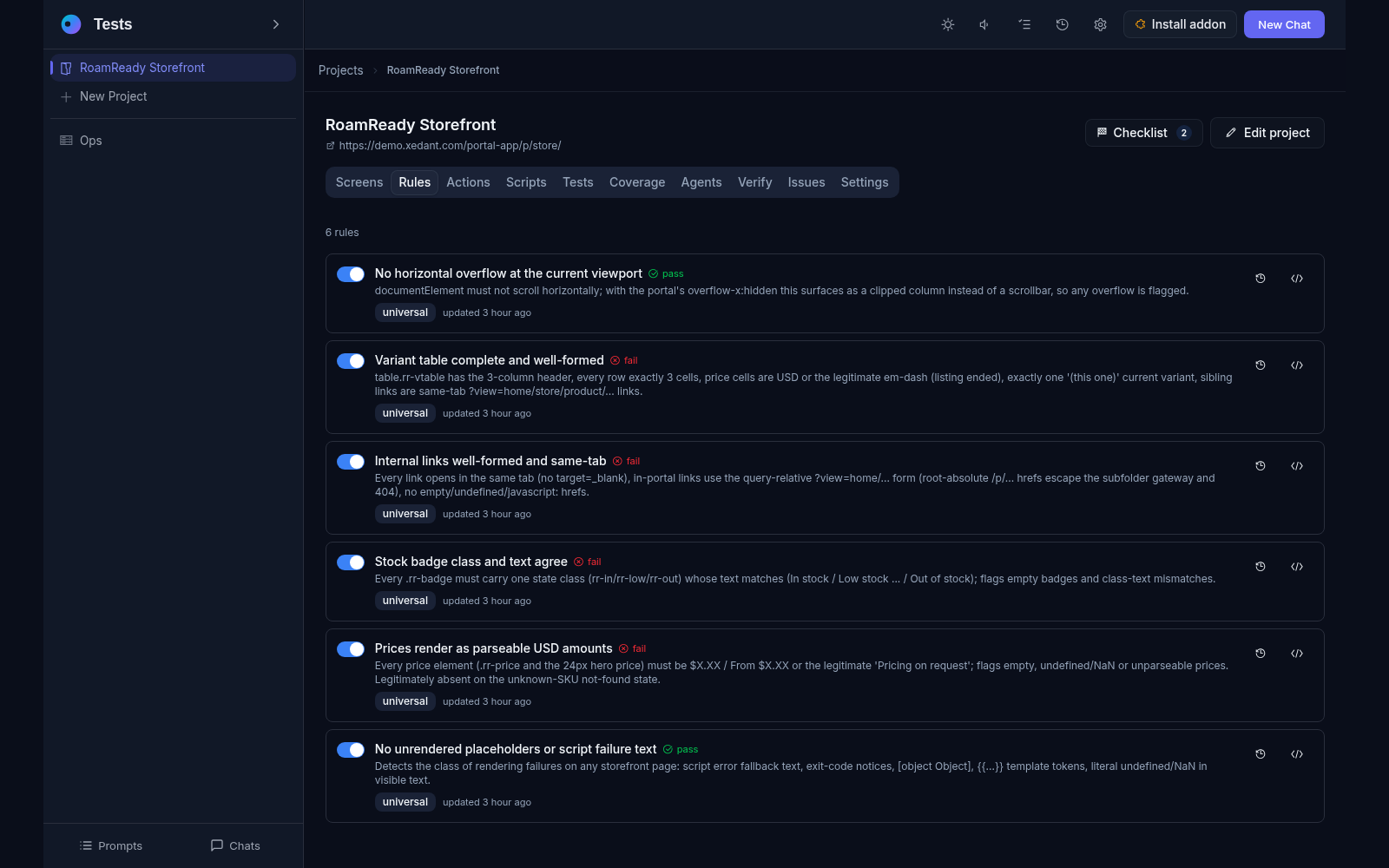Open the settings gear icon in top bar
This screenshot has width=1389, height=868.
click(x=1100, y=24)
